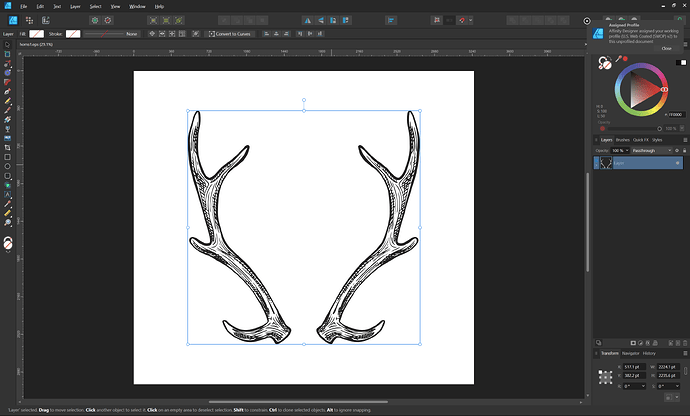The width and height of the screenshot is (690, 416).
Task: Open the Select menu
Action: tap(95, 7)
